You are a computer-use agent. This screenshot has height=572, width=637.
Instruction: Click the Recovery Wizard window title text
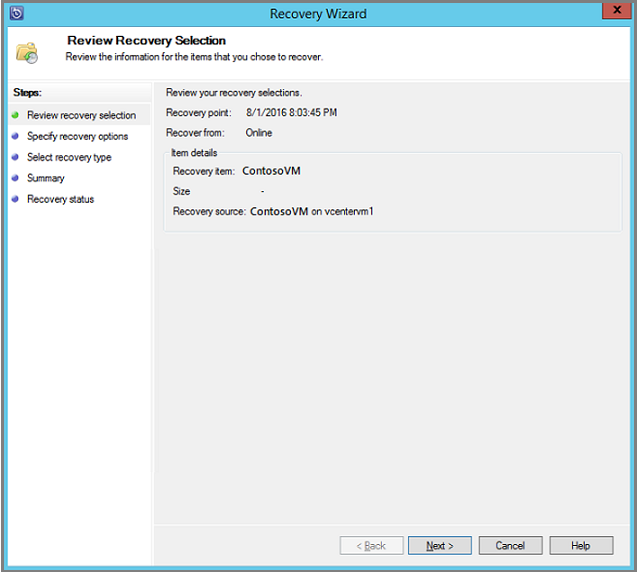[318, 14]
